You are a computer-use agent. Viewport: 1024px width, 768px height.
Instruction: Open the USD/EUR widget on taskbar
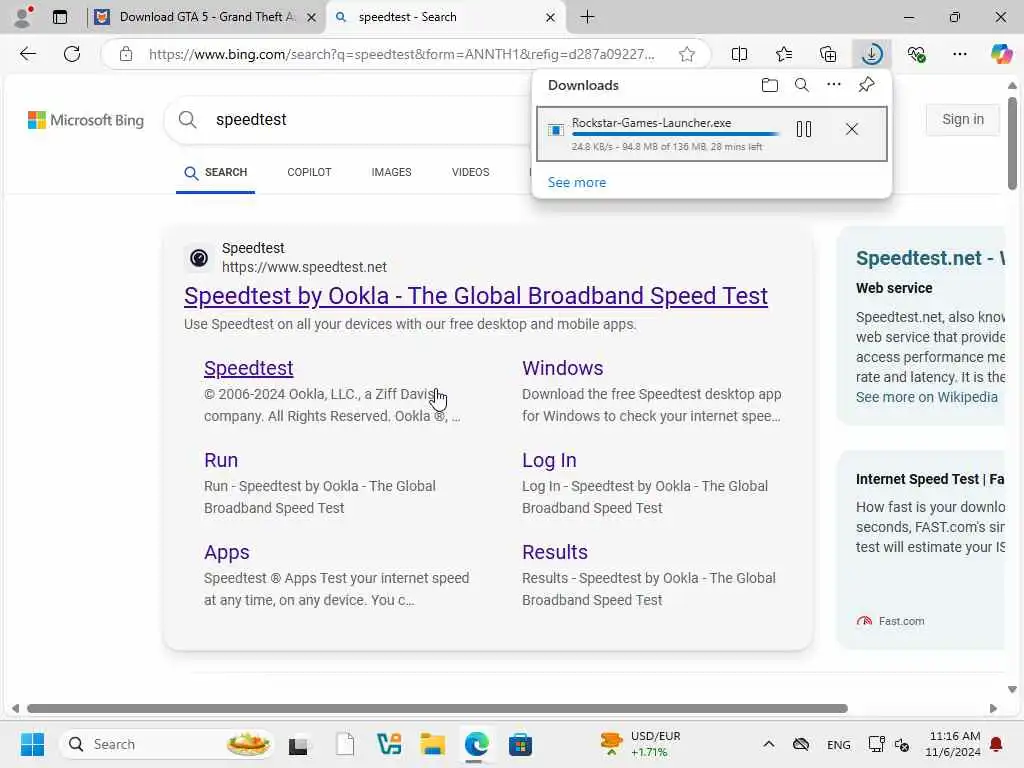[x=640, y=744]
